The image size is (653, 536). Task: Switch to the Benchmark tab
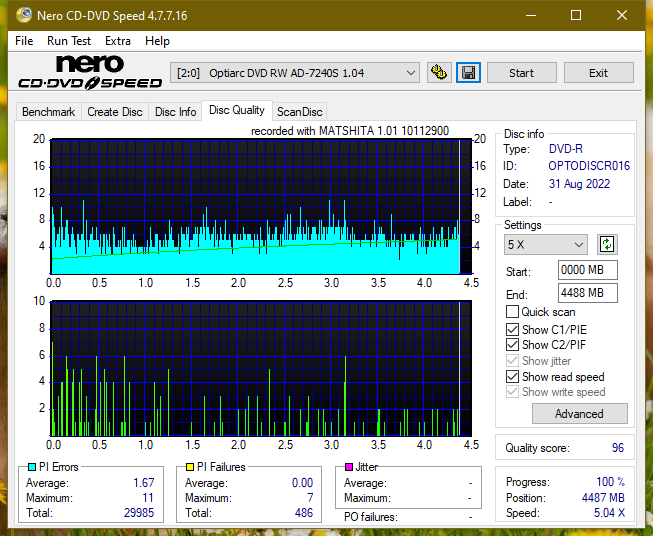click(x=49, y=112)
